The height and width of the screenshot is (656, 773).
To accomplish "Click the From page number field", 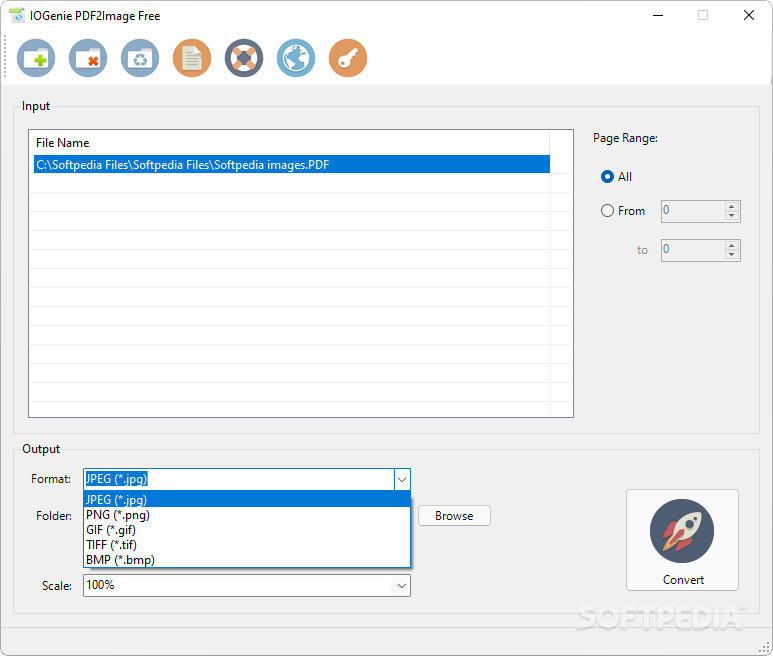I will tap(693, 211).
